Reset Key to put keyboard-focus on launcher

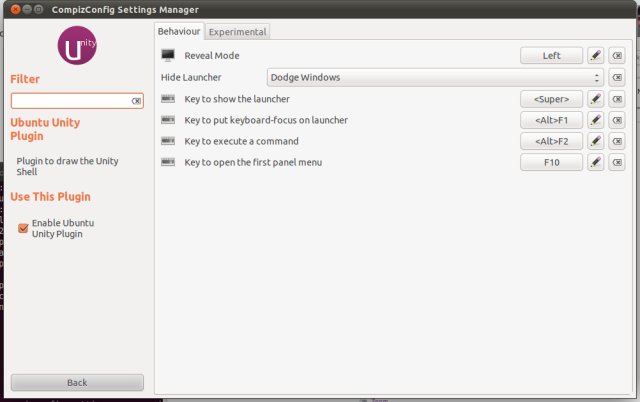coord(617,120)
